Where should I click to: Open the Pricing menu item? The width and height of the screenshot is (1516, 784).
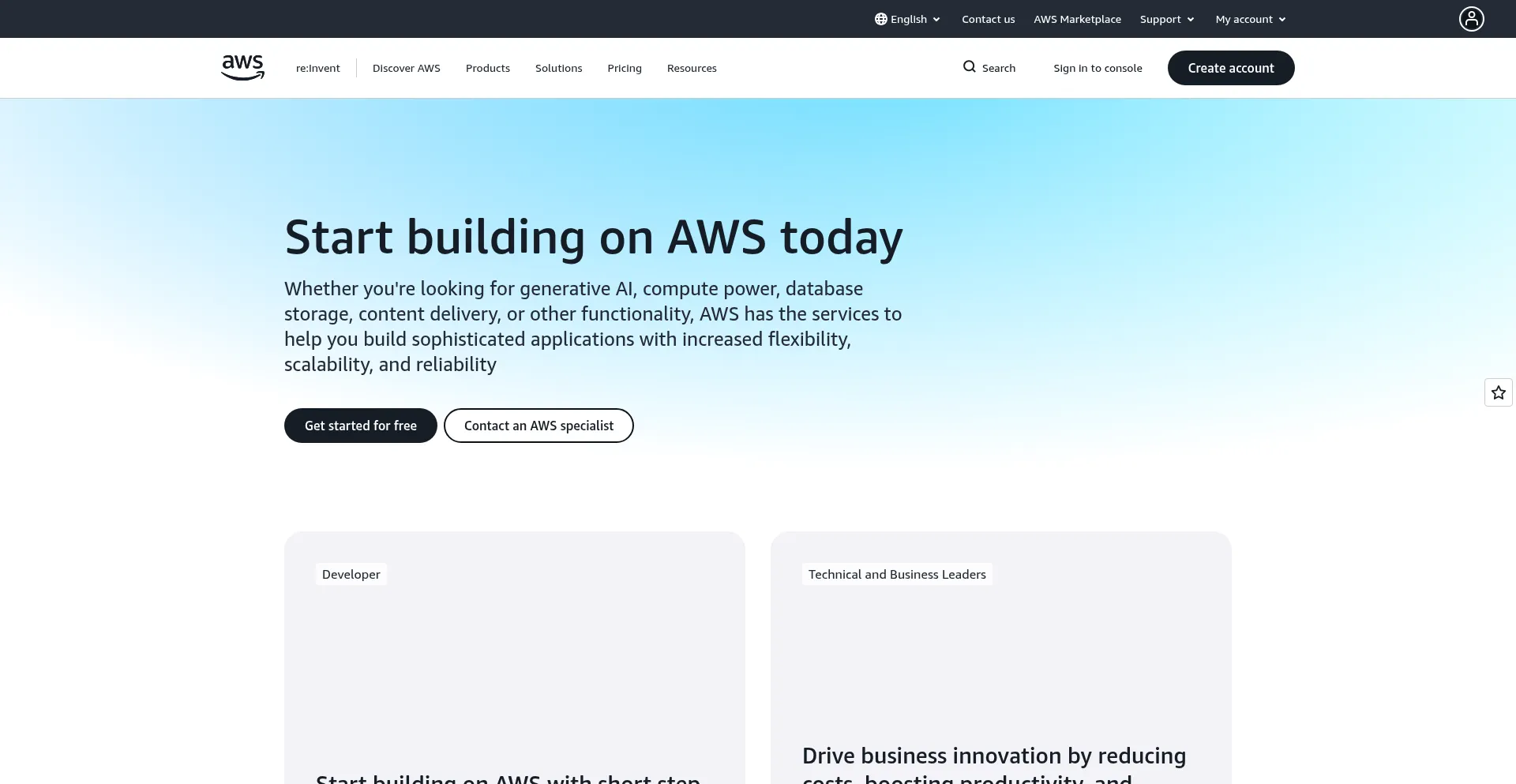pyautogui.click(x=625, y=68)
